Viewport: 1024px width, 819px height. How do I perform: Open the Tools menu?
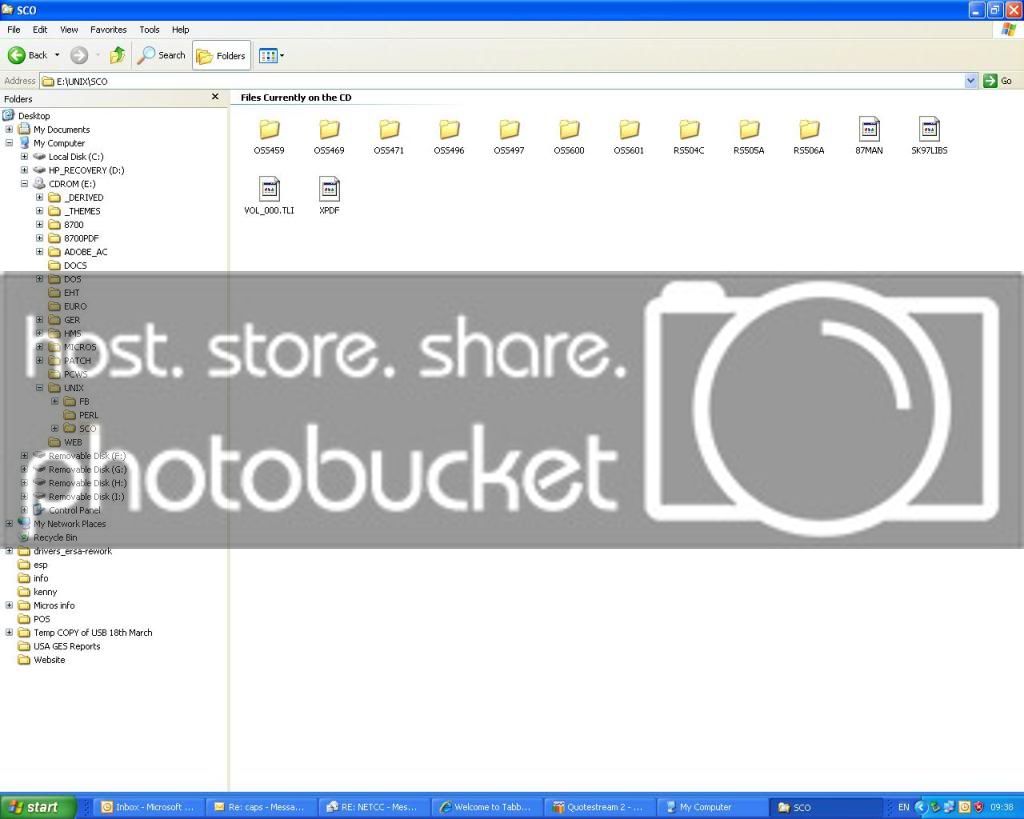[149, 30]
